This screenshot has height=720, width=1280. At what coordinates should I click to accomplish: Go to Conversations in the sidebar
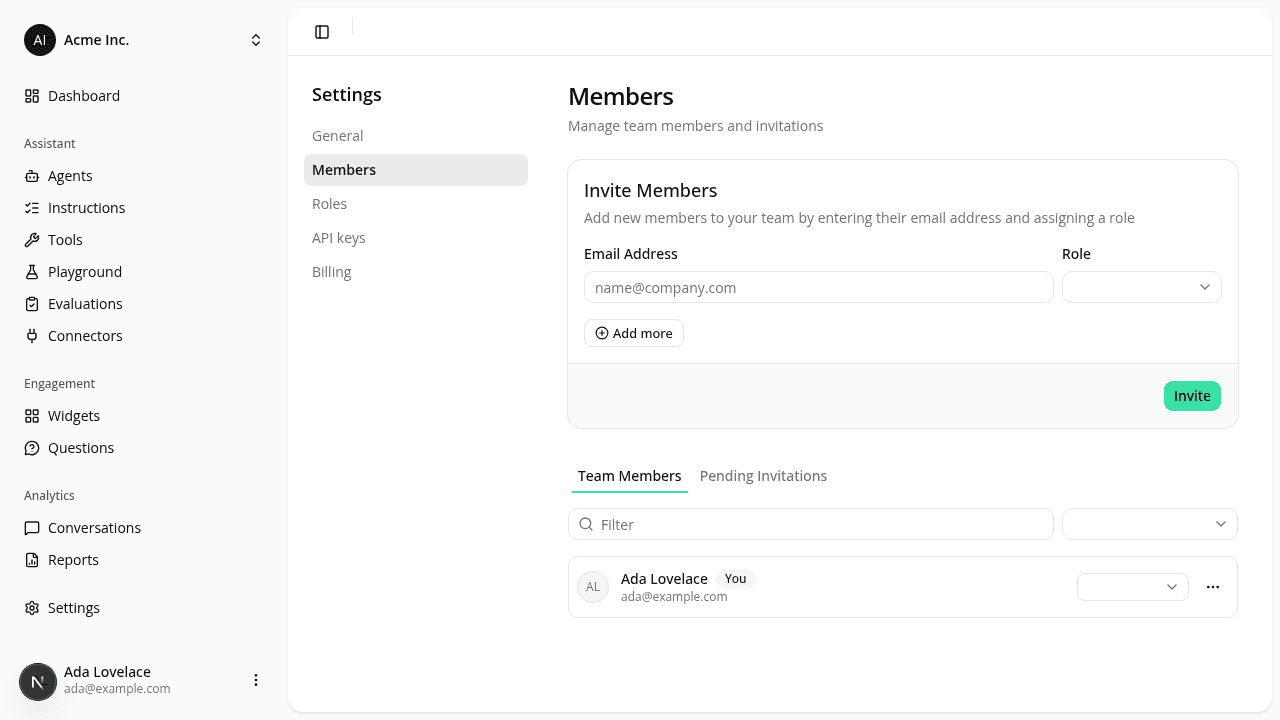143,528
